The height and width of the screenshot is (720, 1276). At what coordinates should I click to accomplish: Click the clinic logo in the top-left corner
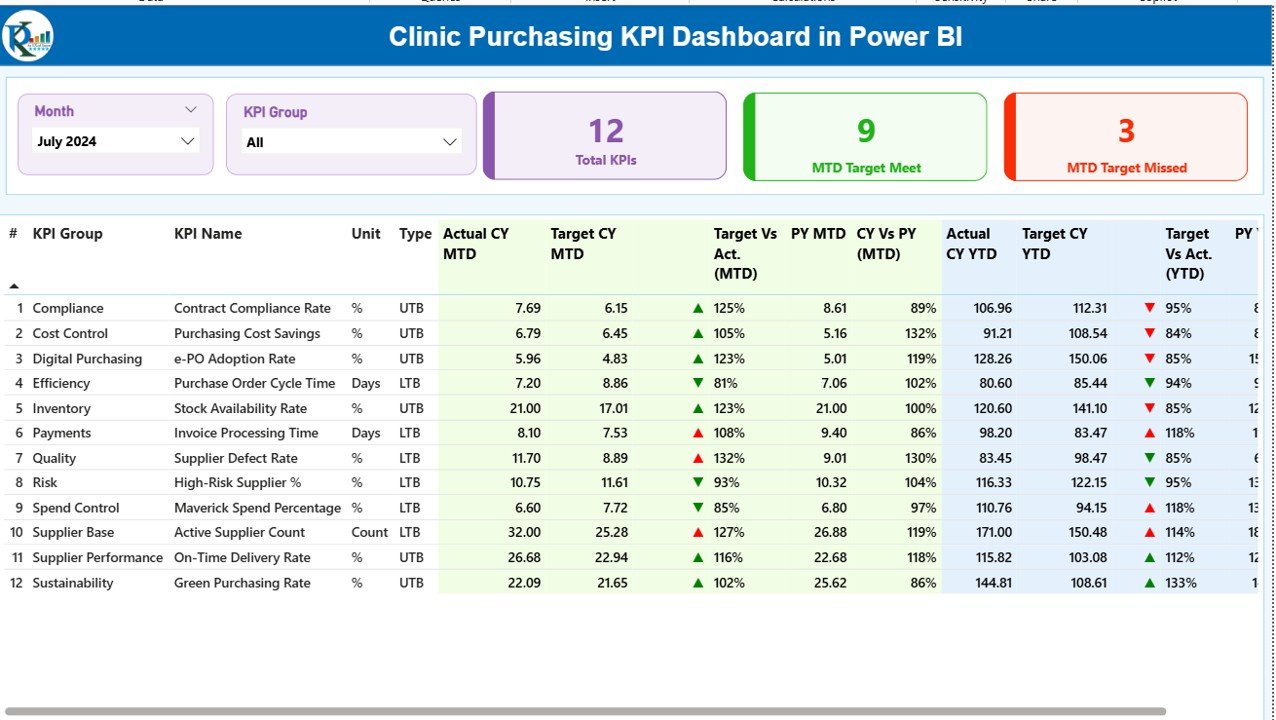pos(27,33)
